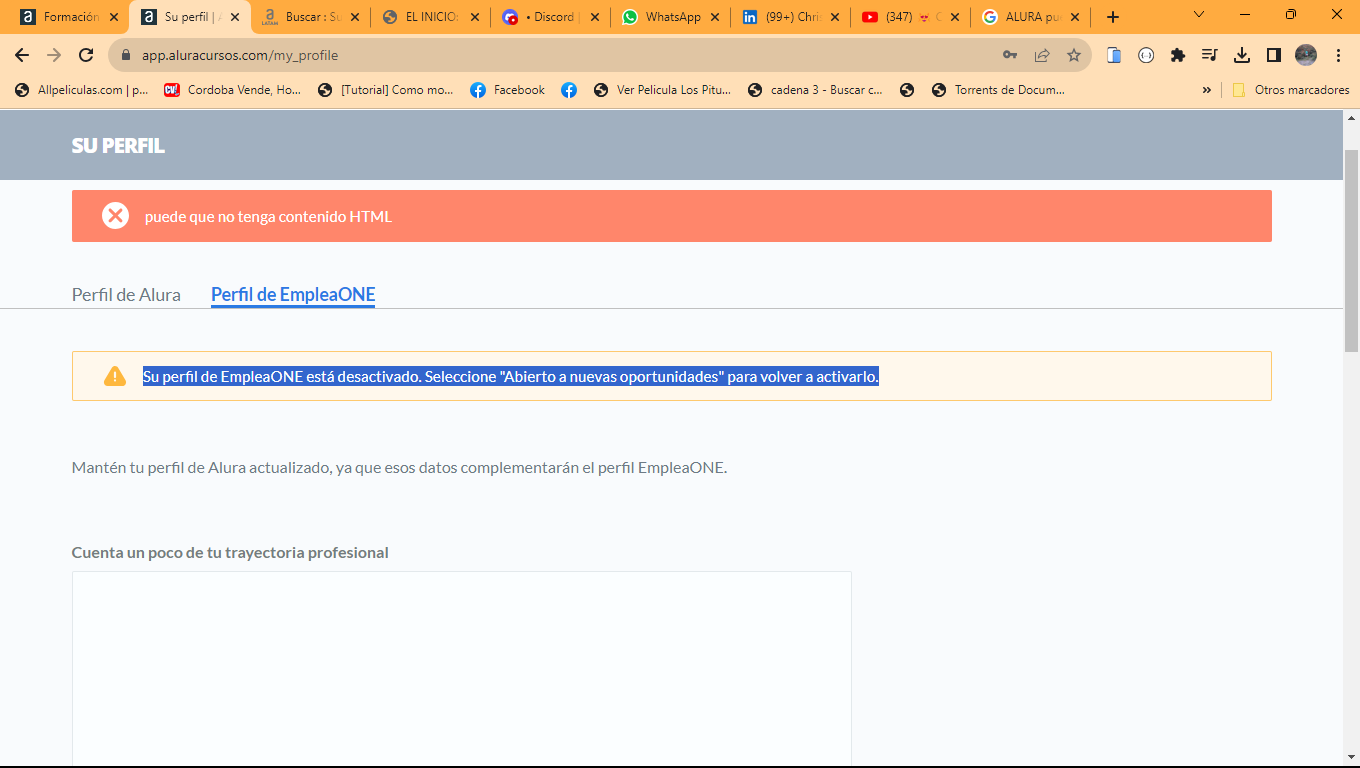Open the Extensions puzzle piece menu
This screenshot has width=1360, height=768.
(1178, 55)
